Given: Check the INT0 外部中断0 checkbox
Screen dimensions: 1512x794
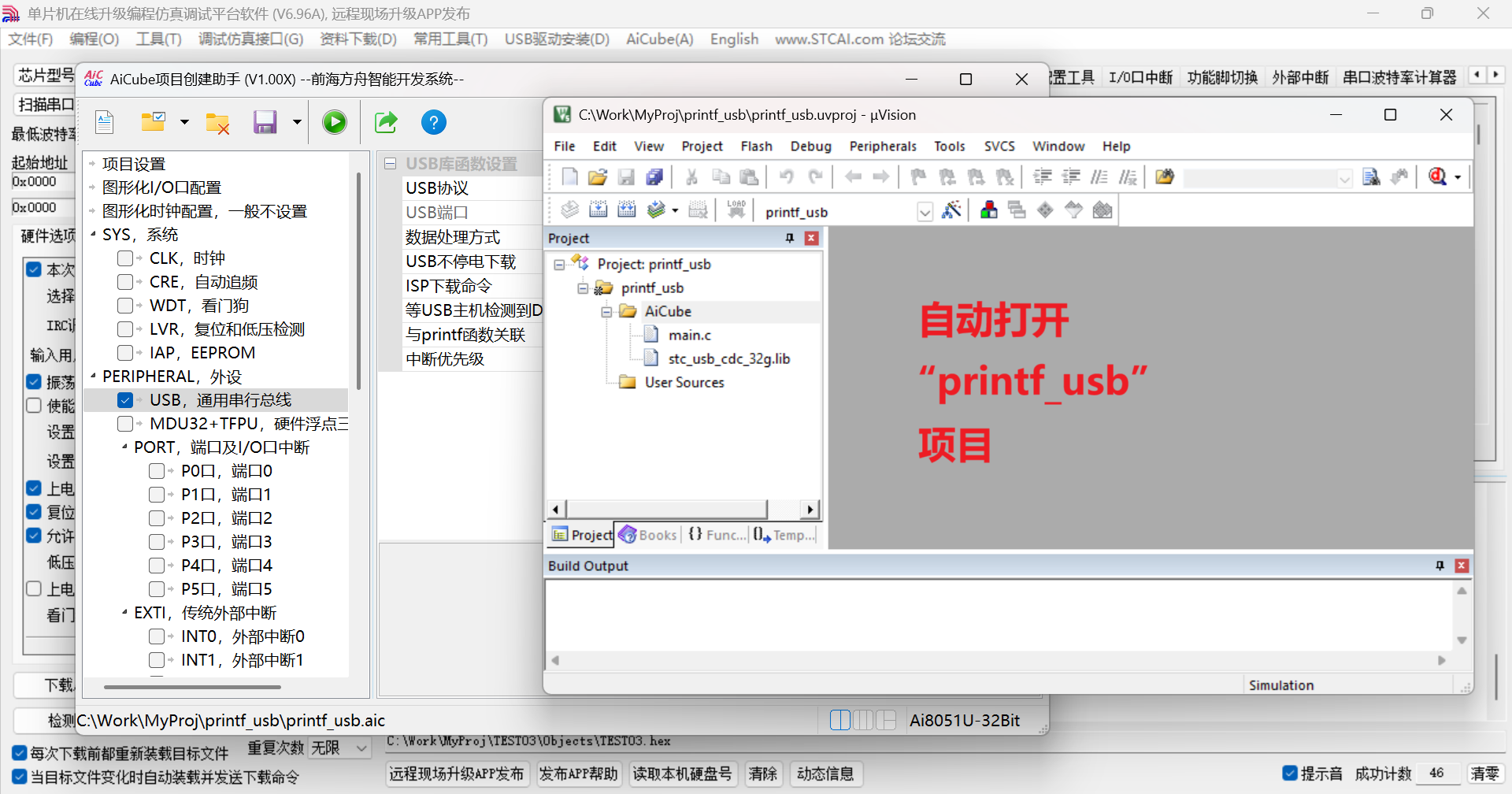Looking at the screenshot, I should [156, 636].
